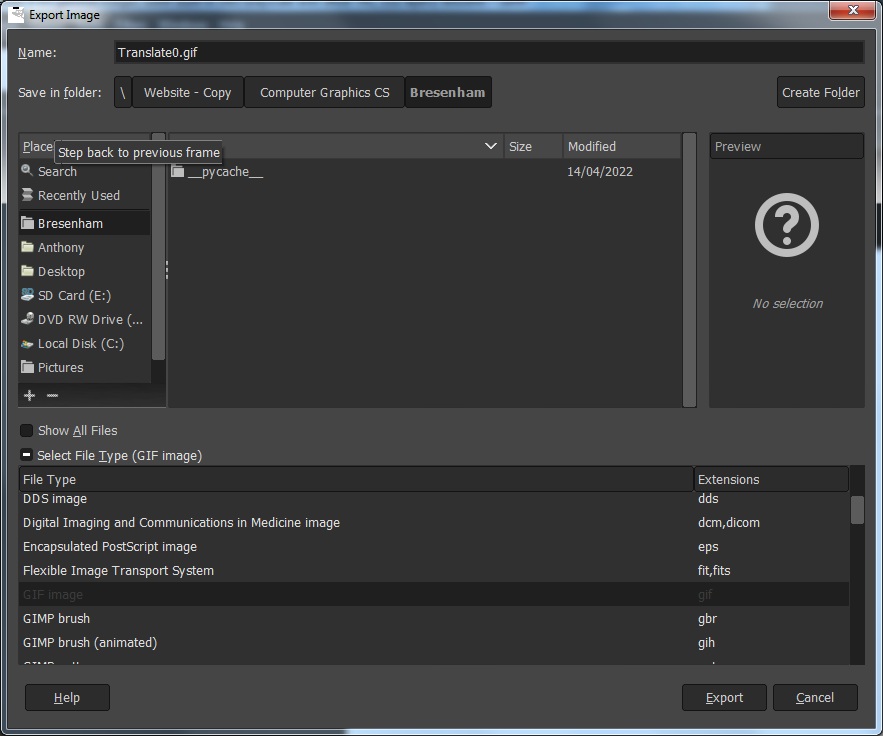The height and width of the screenshot is (736, 883).
Task: Click the __pycache__ folder icon
Action: pos(177,171)
